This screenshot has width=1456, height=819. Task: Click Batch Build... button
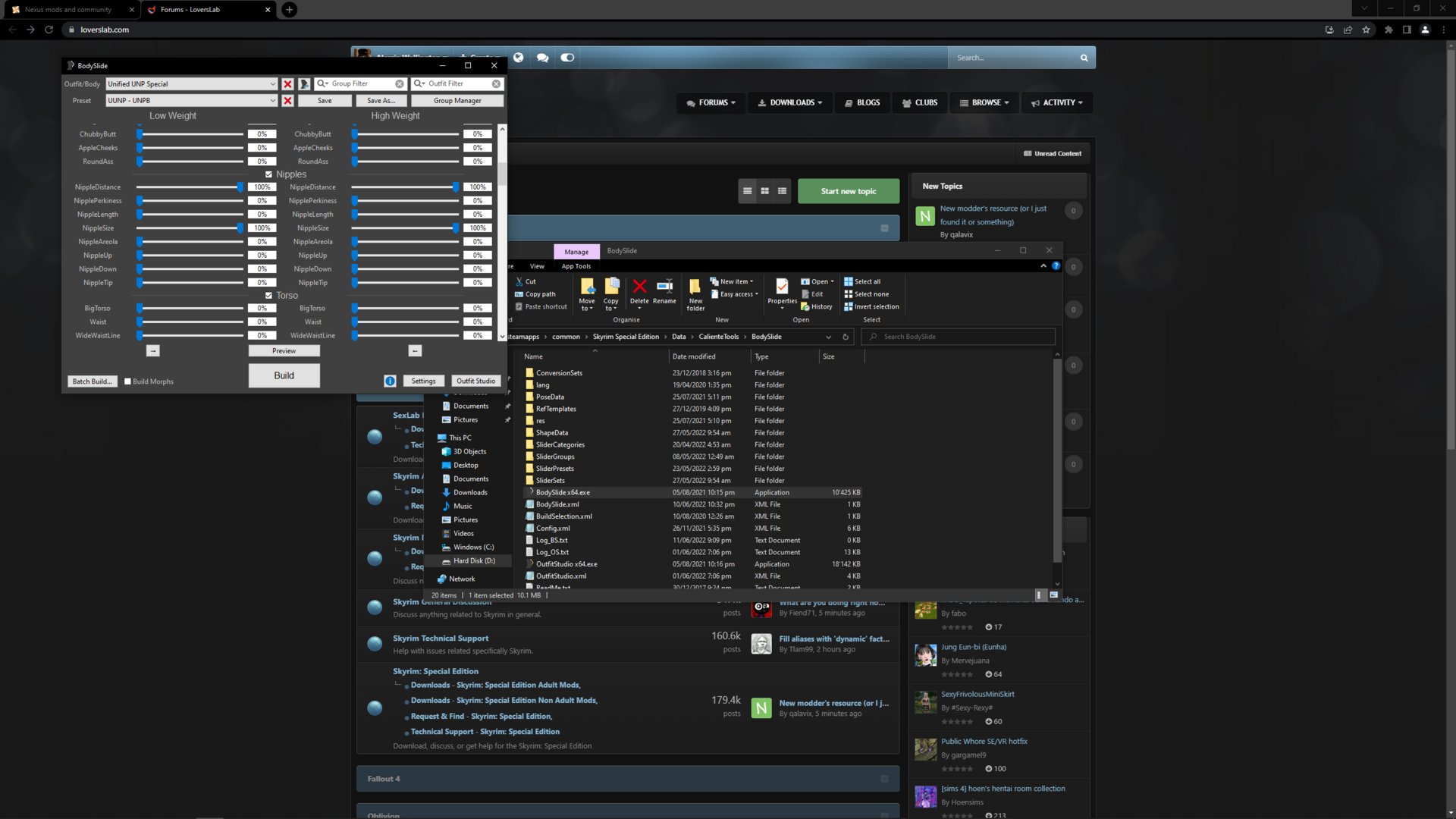point(93,381)
